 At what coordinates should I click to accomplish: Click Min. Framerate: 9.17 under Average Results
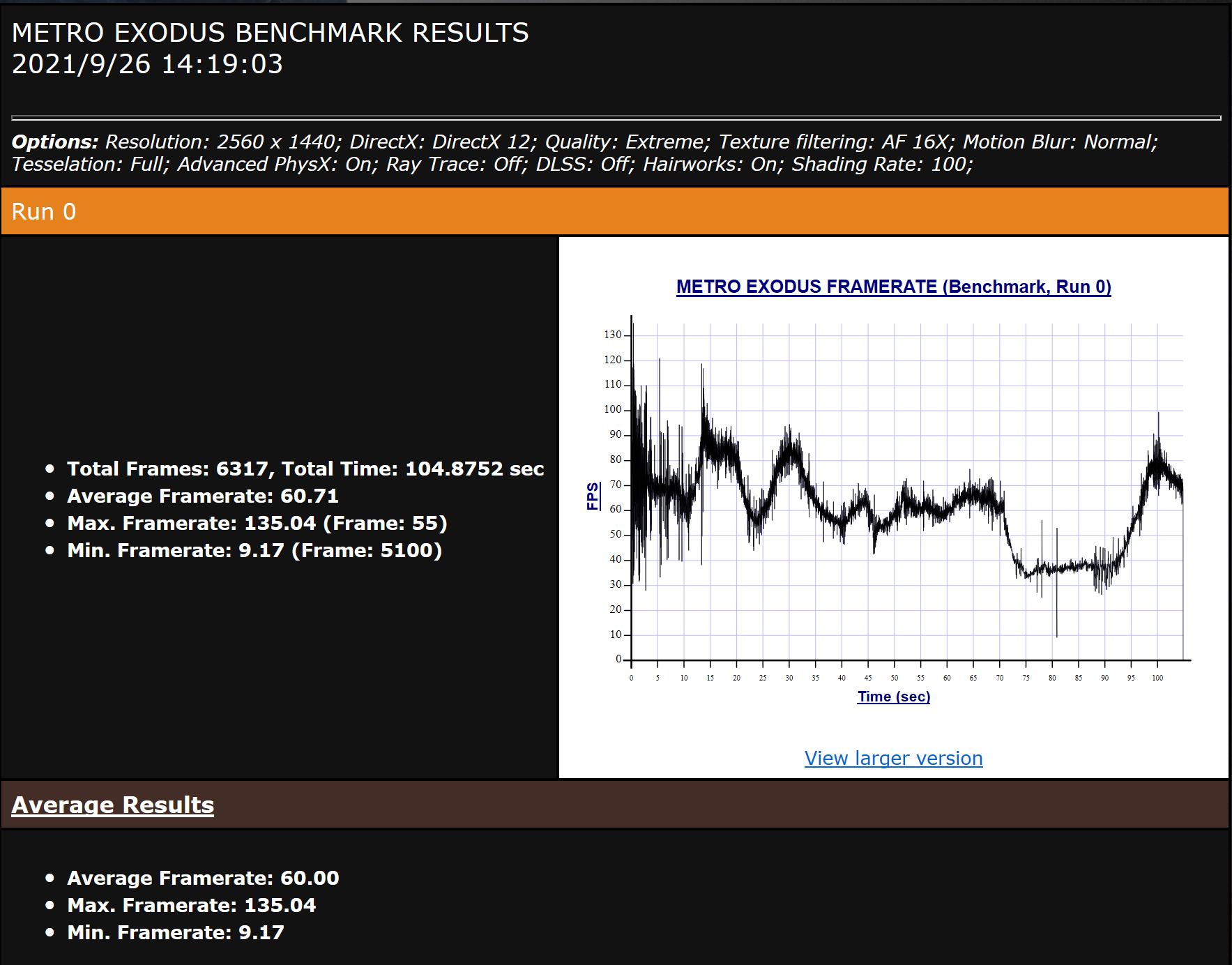(x=176, y=932)
